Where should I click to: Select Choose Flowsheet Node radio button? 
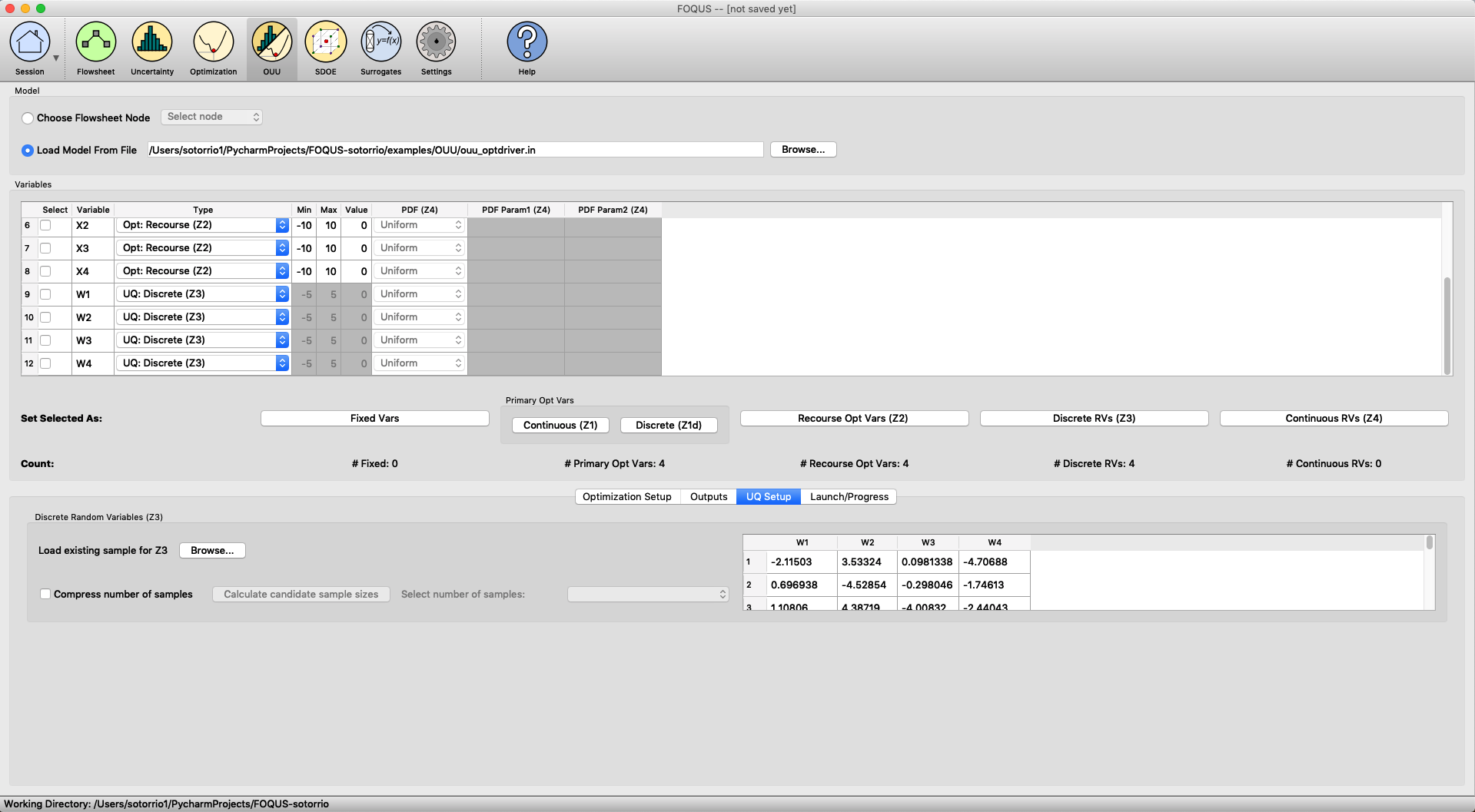pyautogui.click(x=28, y=118)
